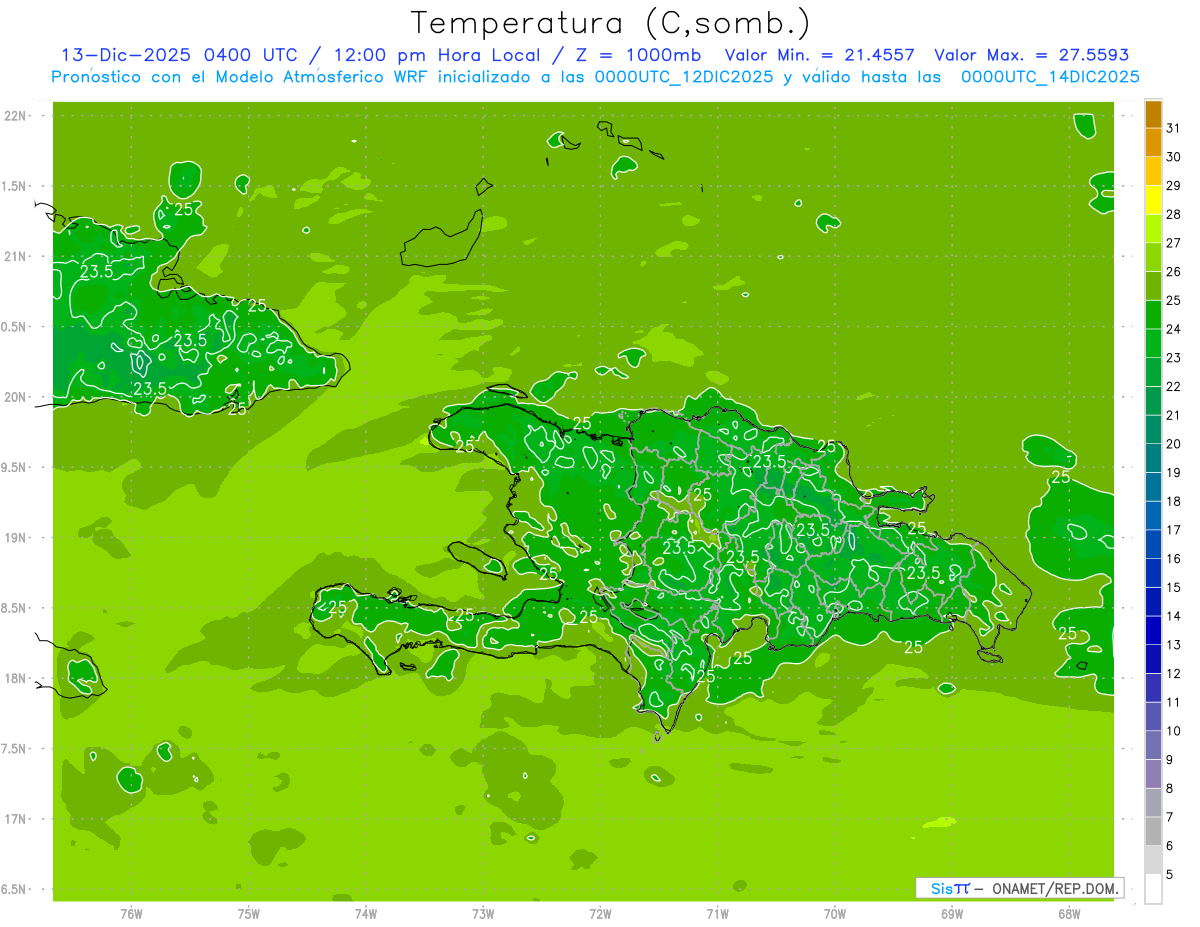
Task: Click the '6.5N' latitude axis label
Action: click(x=15, y=889)
